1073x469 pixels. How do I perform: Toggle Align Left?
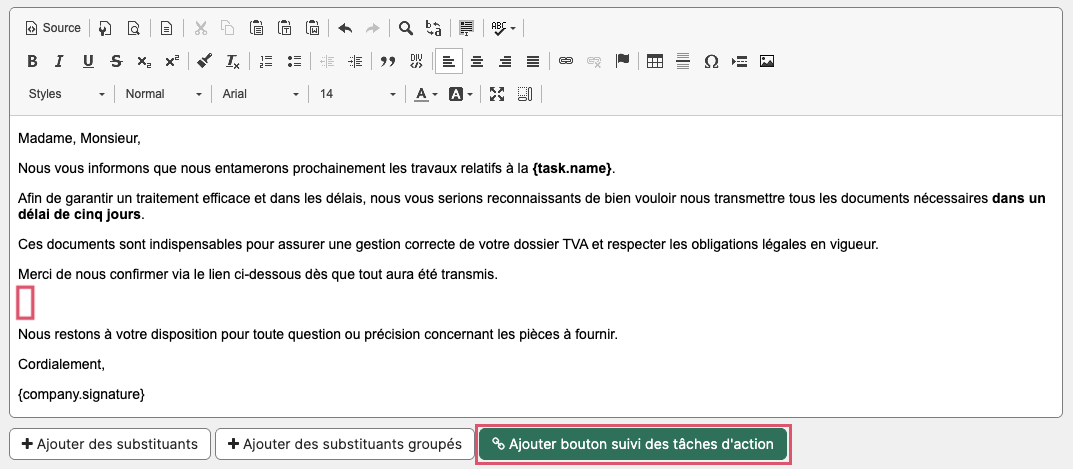449,61
